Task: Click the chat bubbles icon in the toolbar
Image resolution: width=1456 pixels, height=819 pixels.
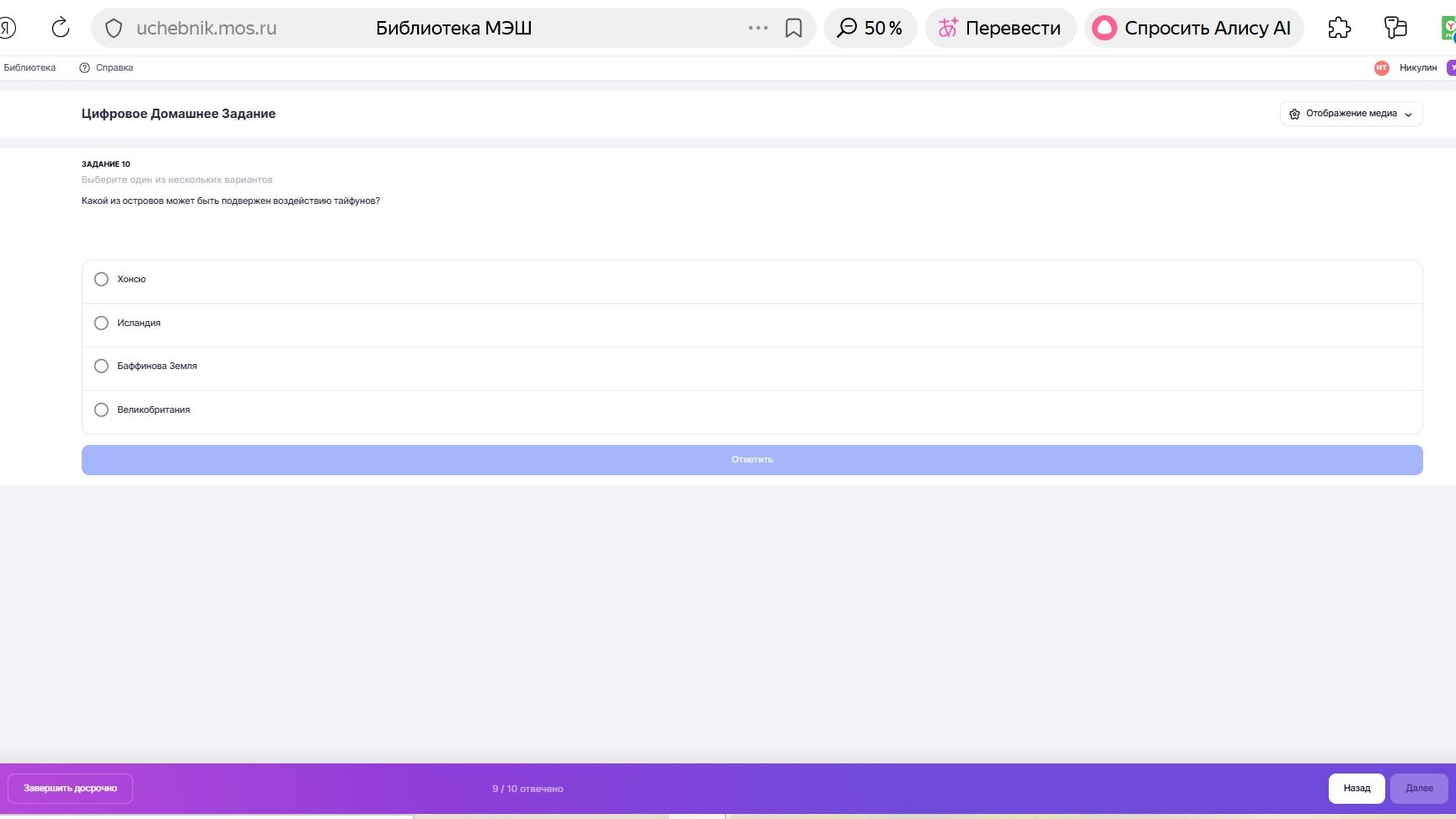Action: point(1395,28)
